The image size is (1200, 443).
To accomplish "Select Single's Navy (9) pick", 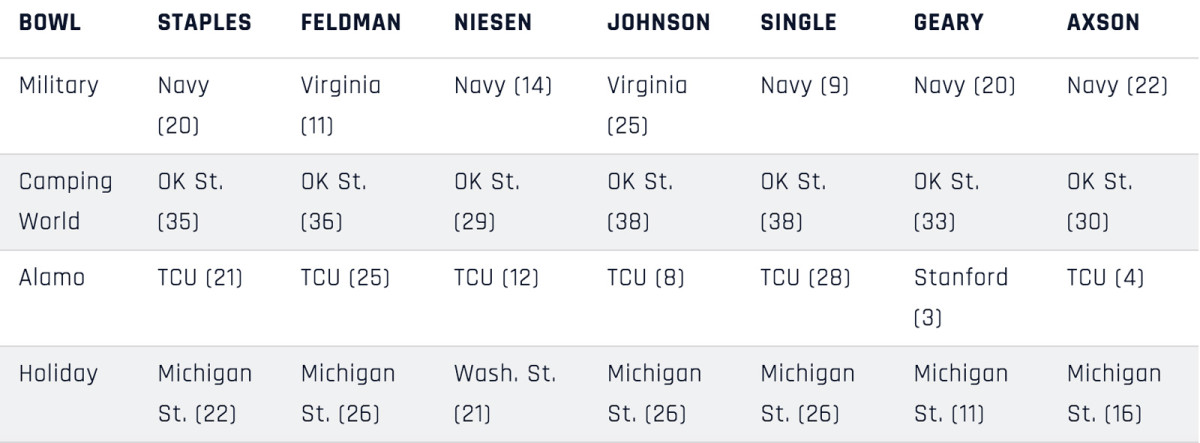I will tap(805, 86).
